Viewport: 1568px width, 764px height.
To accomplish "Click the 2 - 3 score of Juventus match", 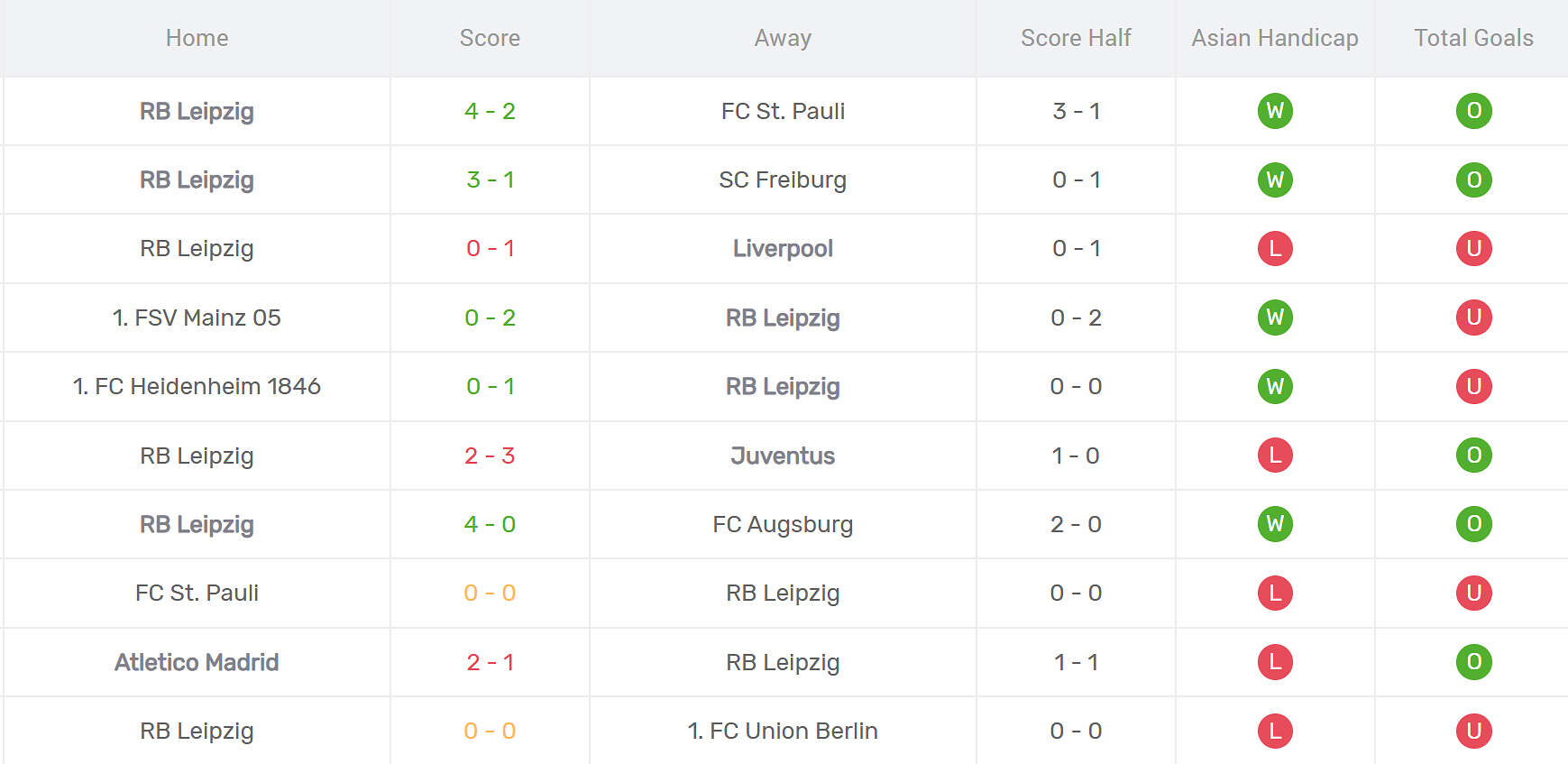I will 490,456.
